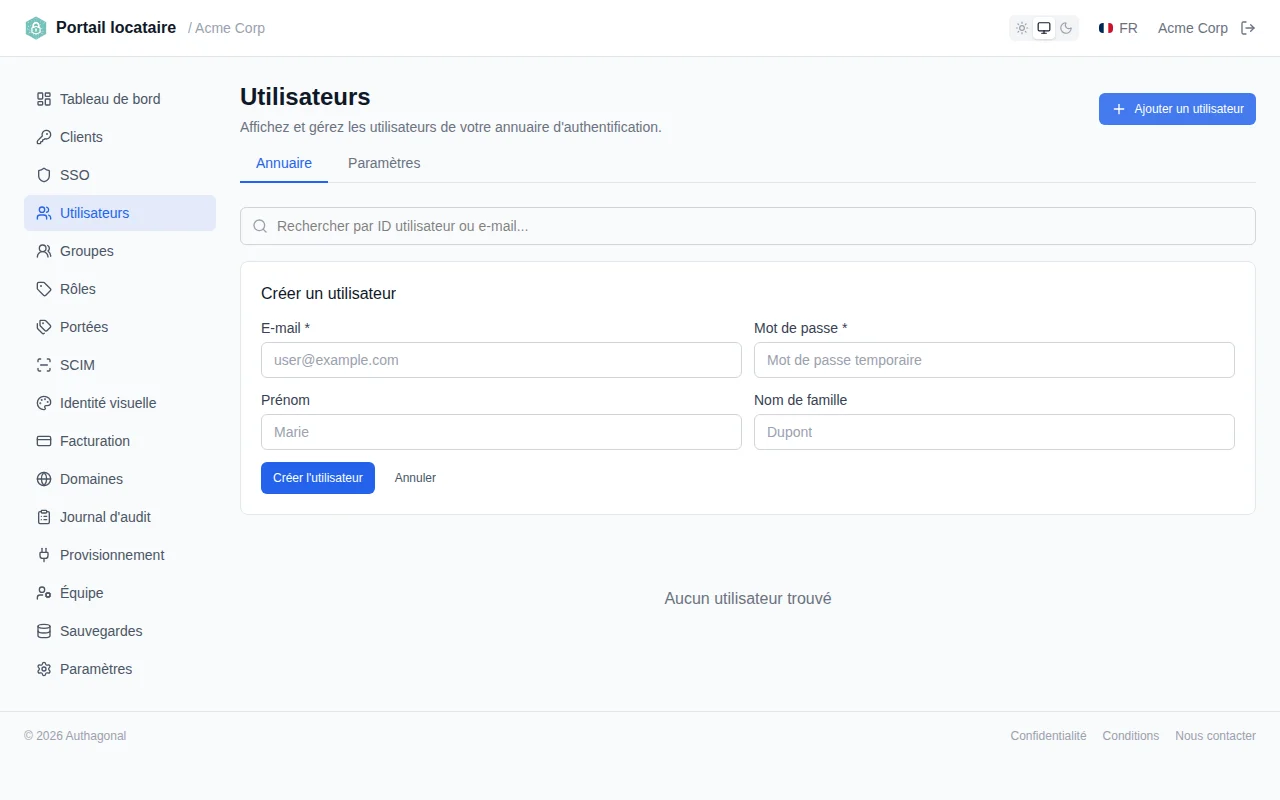Select the light theme sun icon

pyautogui.click(x=1022, y=28)
